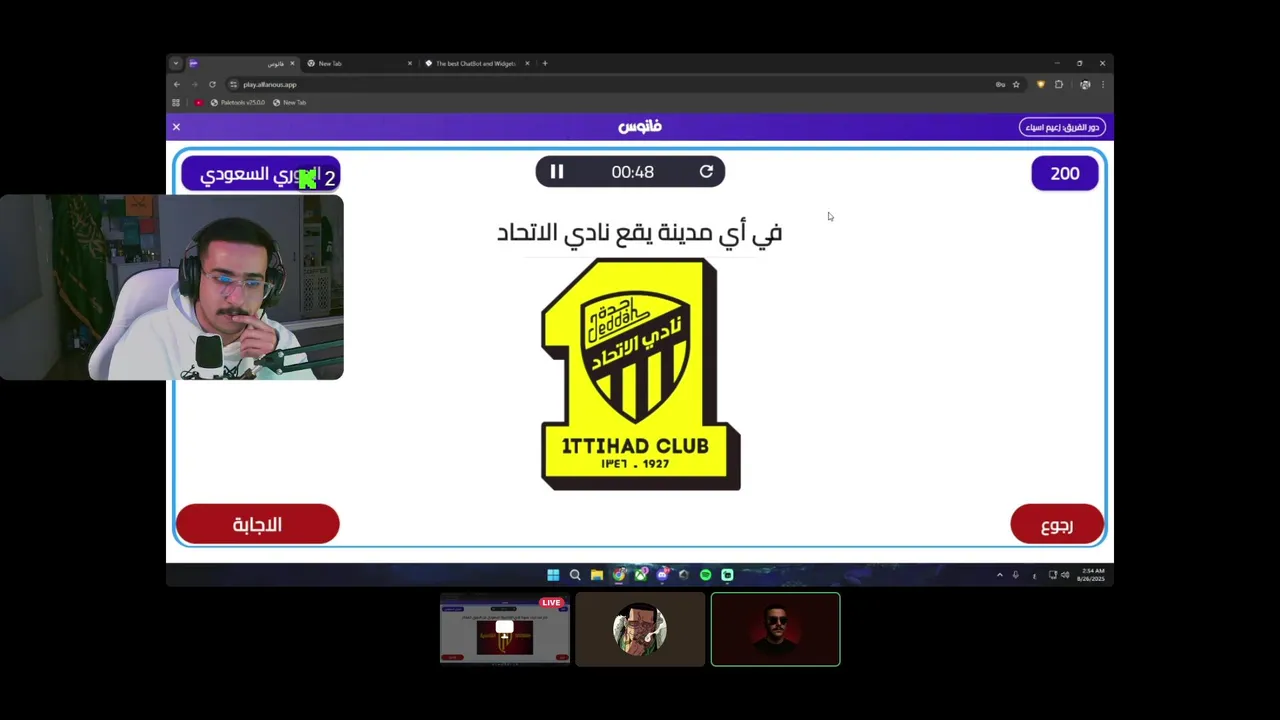
Task: Open the YouTube bookmark icon
Action: coord(198,102)
